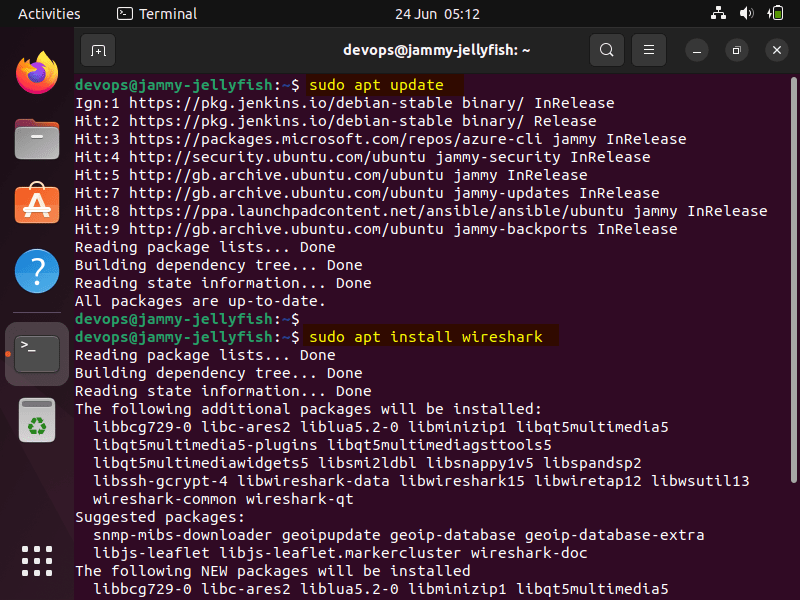
Task: Open search in the Terminal header bar
Action: pos(606,49)
